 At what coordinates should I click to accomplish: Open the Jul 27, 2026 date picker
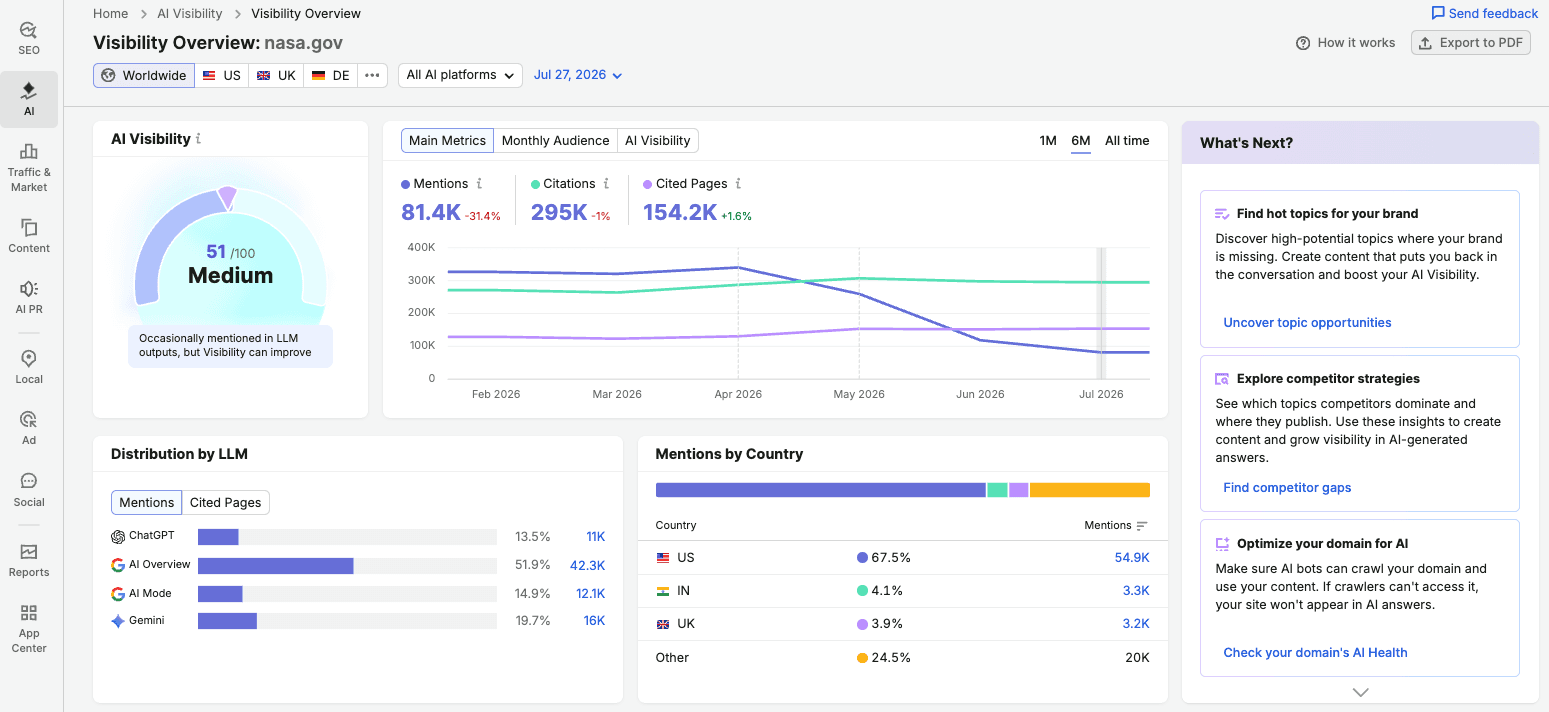click(578, 75)
